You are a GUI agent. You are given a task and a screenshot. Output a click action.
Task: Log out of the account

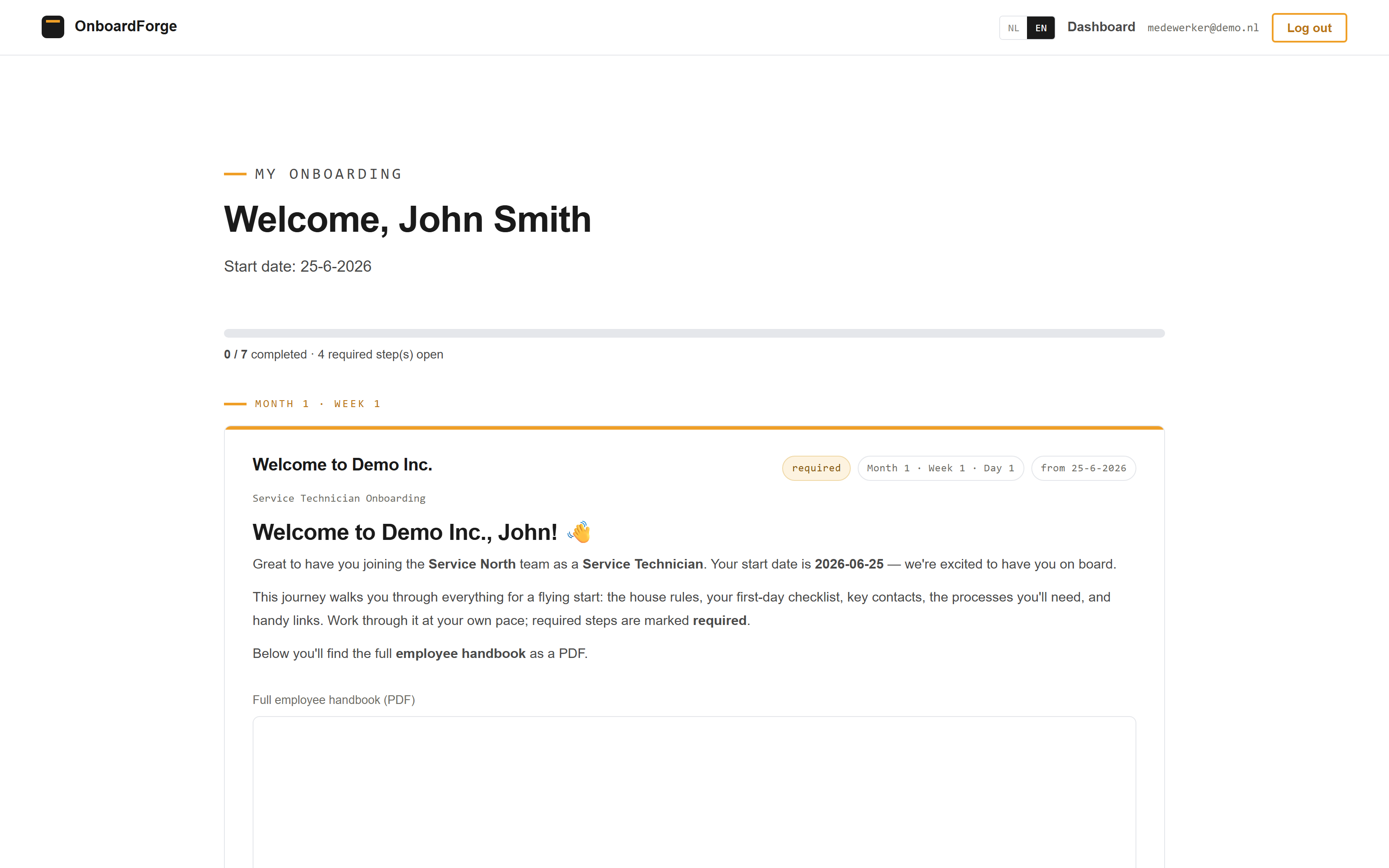(1309, 27)
